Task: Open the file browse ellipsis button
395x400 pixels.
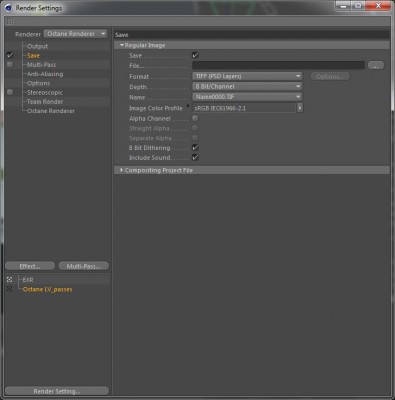Action: click(376, 65)
